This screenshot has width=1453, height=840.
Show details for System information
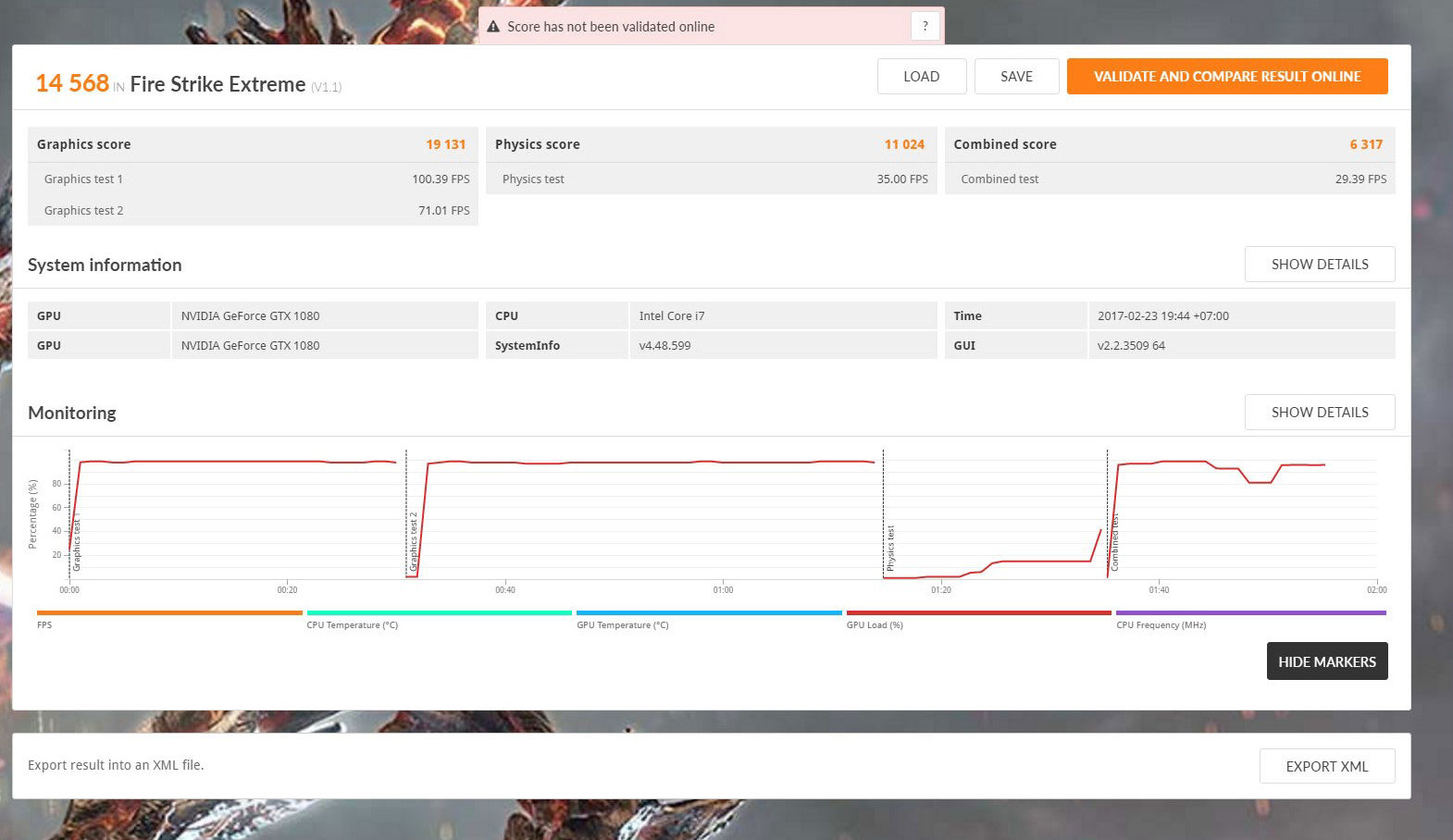[x=1319, y=265]
